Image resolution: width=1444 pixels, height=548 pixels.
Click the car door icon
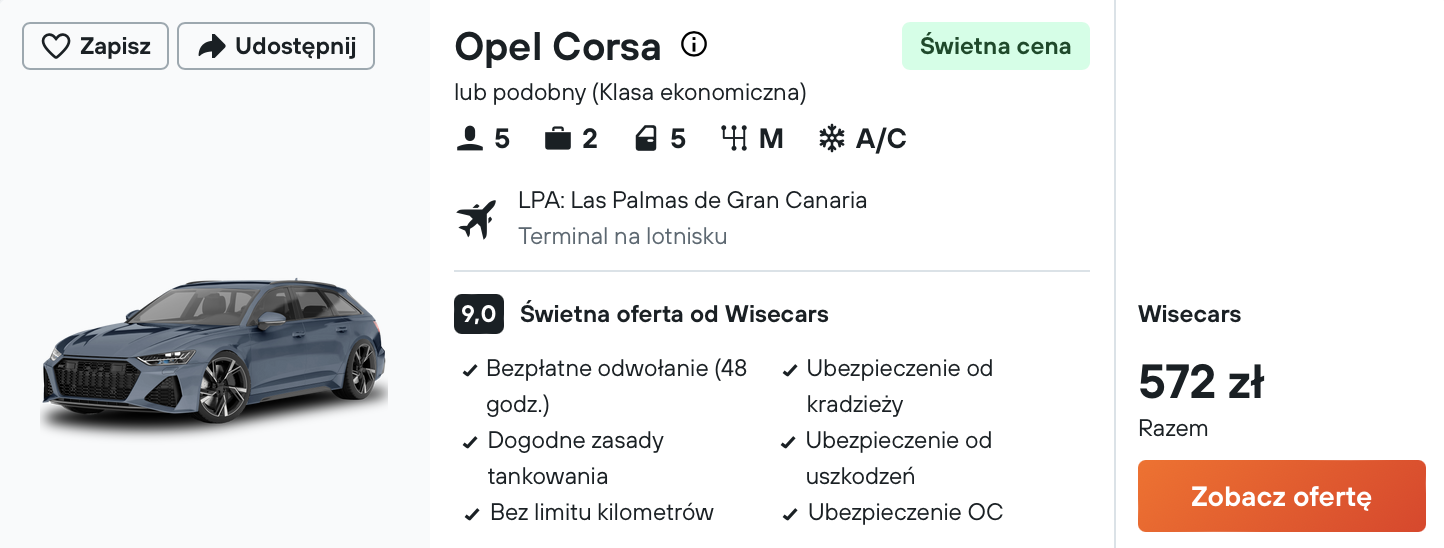[x=647, y=139]
